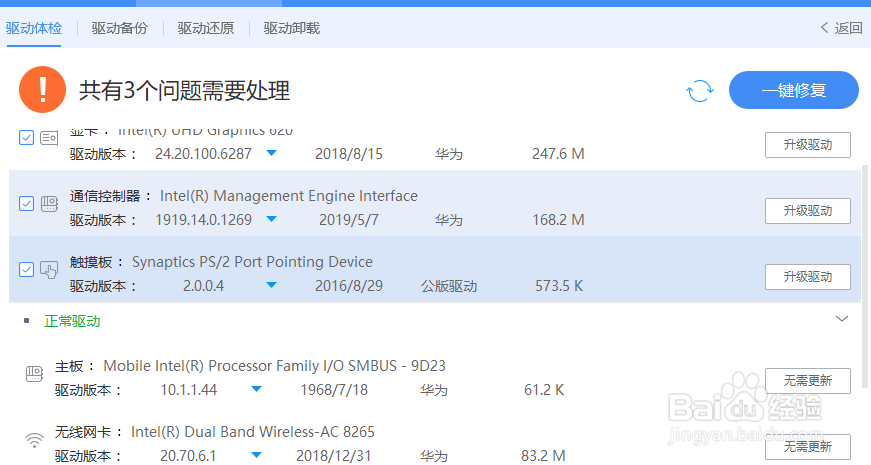Click the 正常驱动 section label
The image size is (871, 465).
click(x=72, y=321)
